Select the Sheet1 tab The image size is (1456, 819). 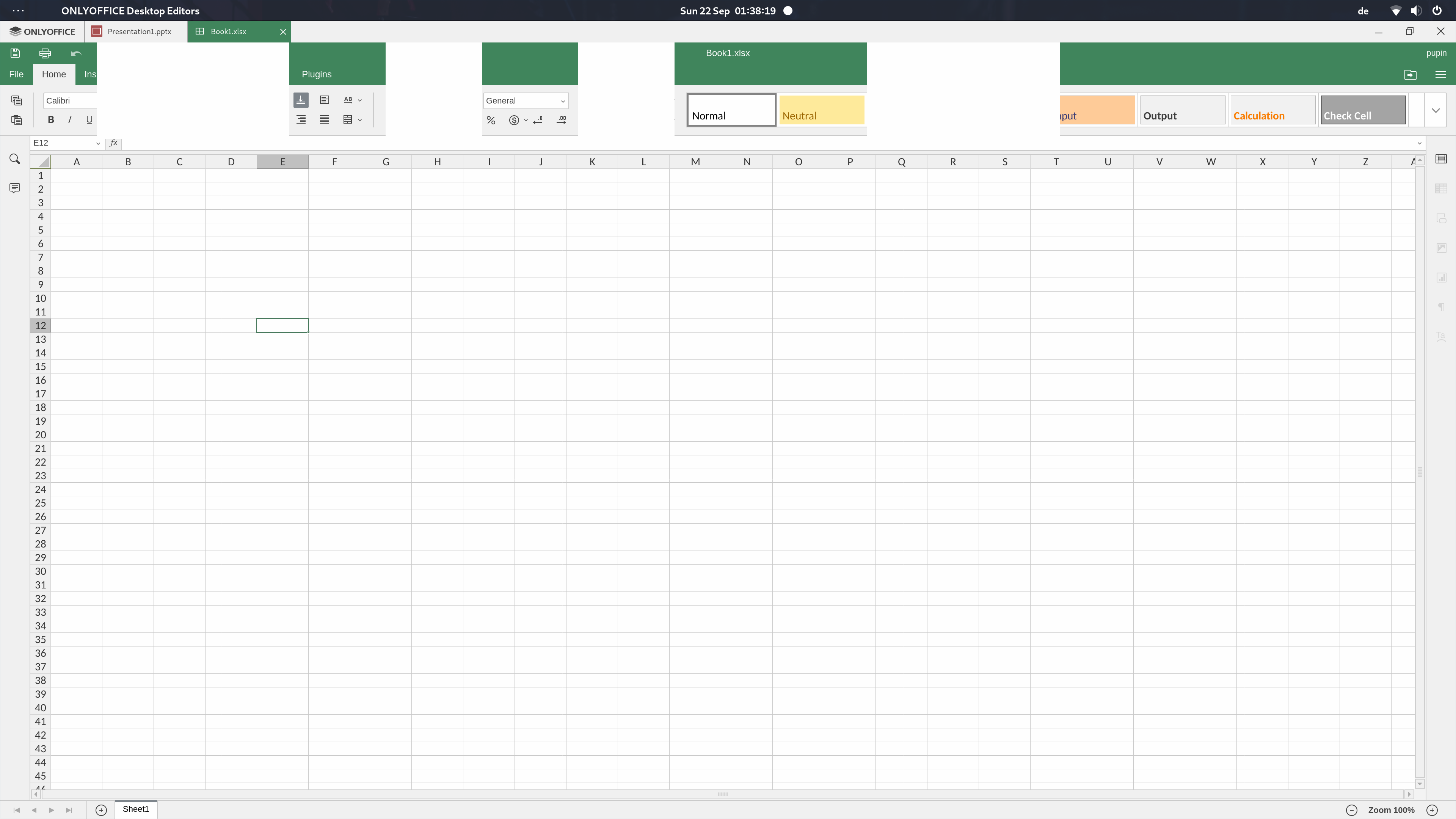(136, 810)
